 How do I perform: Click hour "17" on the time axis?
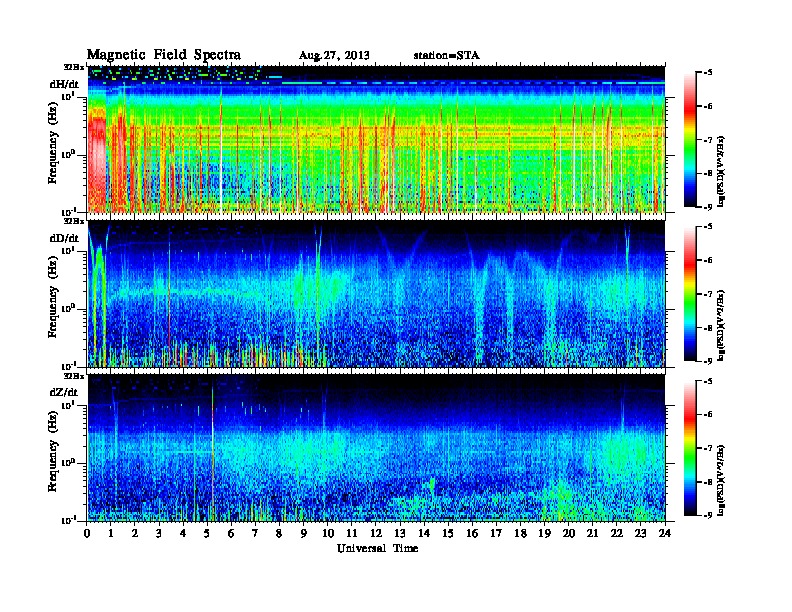click(x=497, y=534)
